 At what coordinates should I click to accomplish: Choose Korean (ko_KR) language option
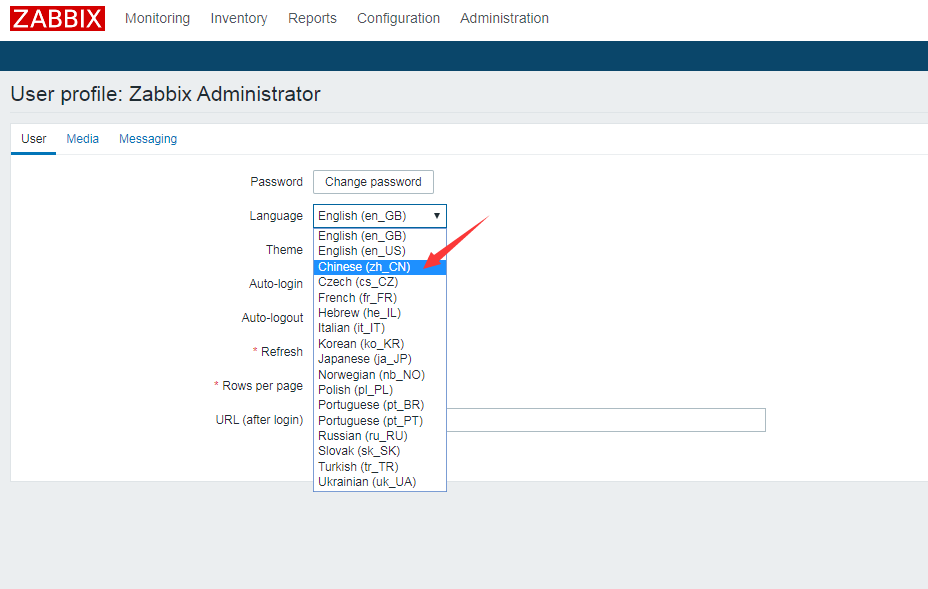point(380,344)
